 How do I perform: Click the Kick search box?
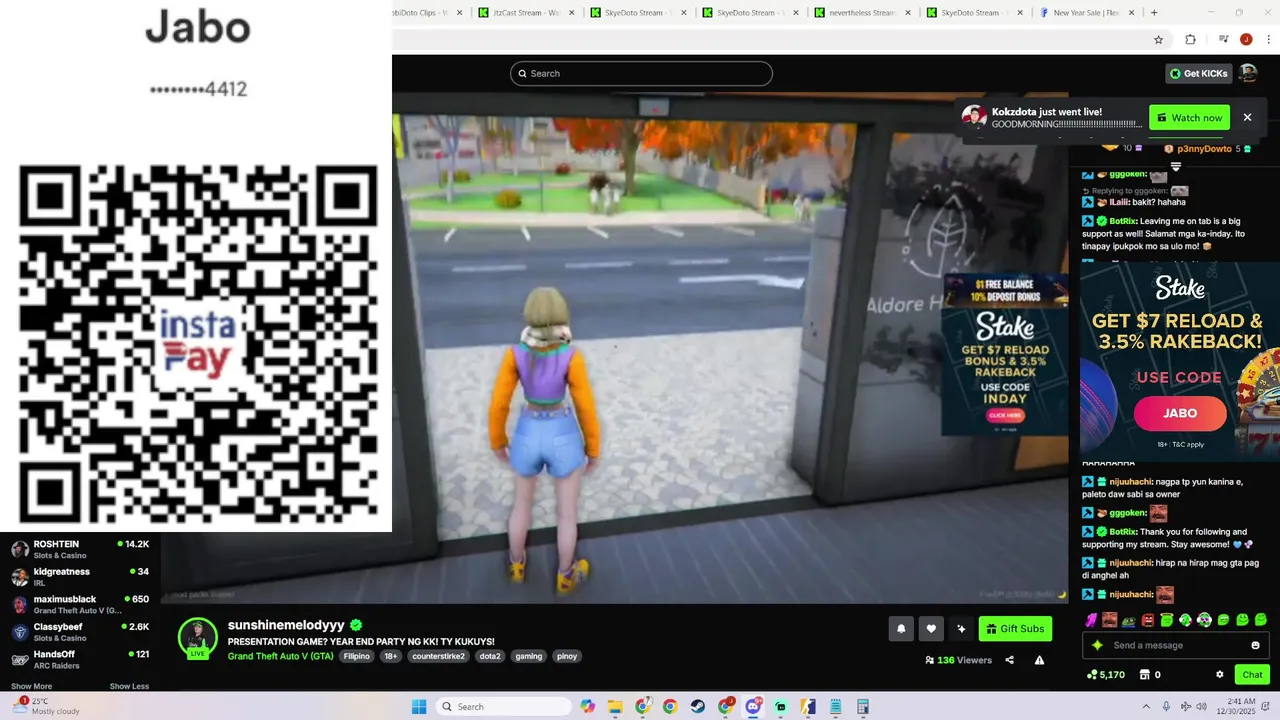641,73
